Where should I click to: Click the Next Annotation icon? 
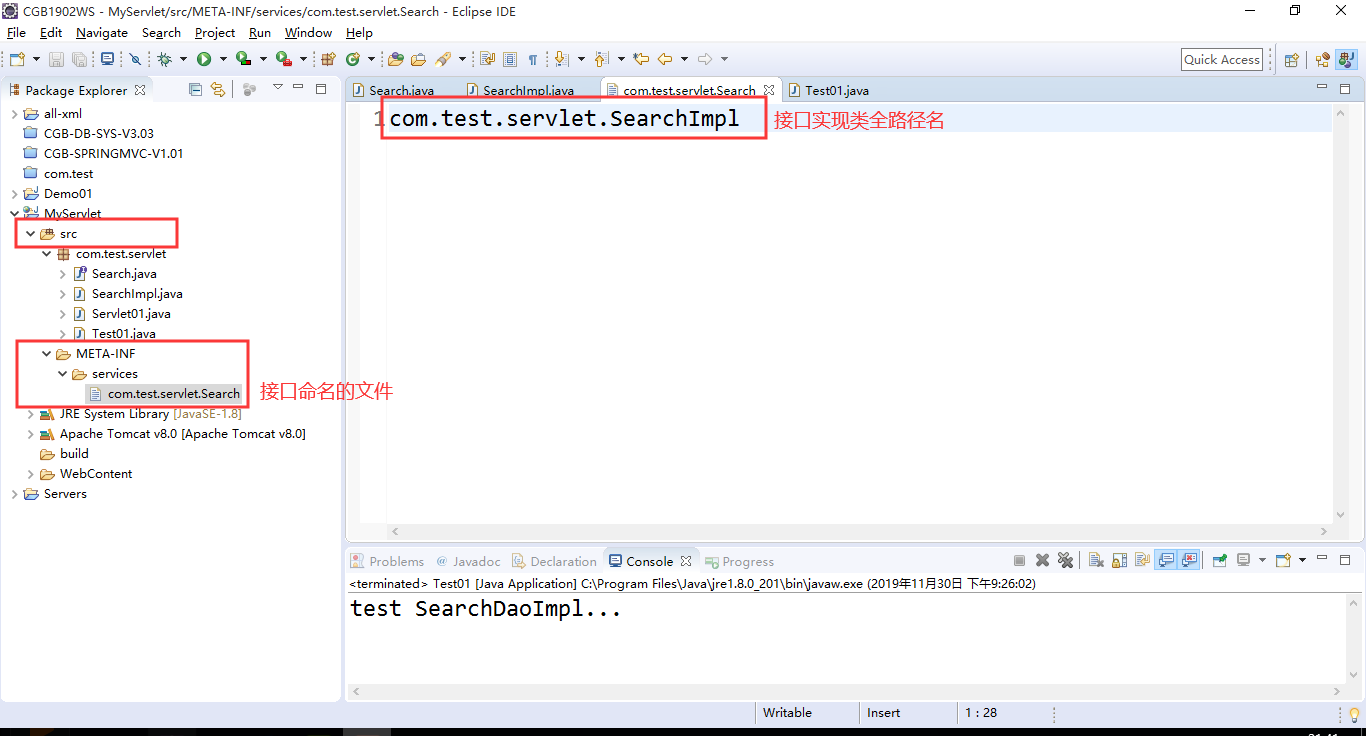click(562, 60)
